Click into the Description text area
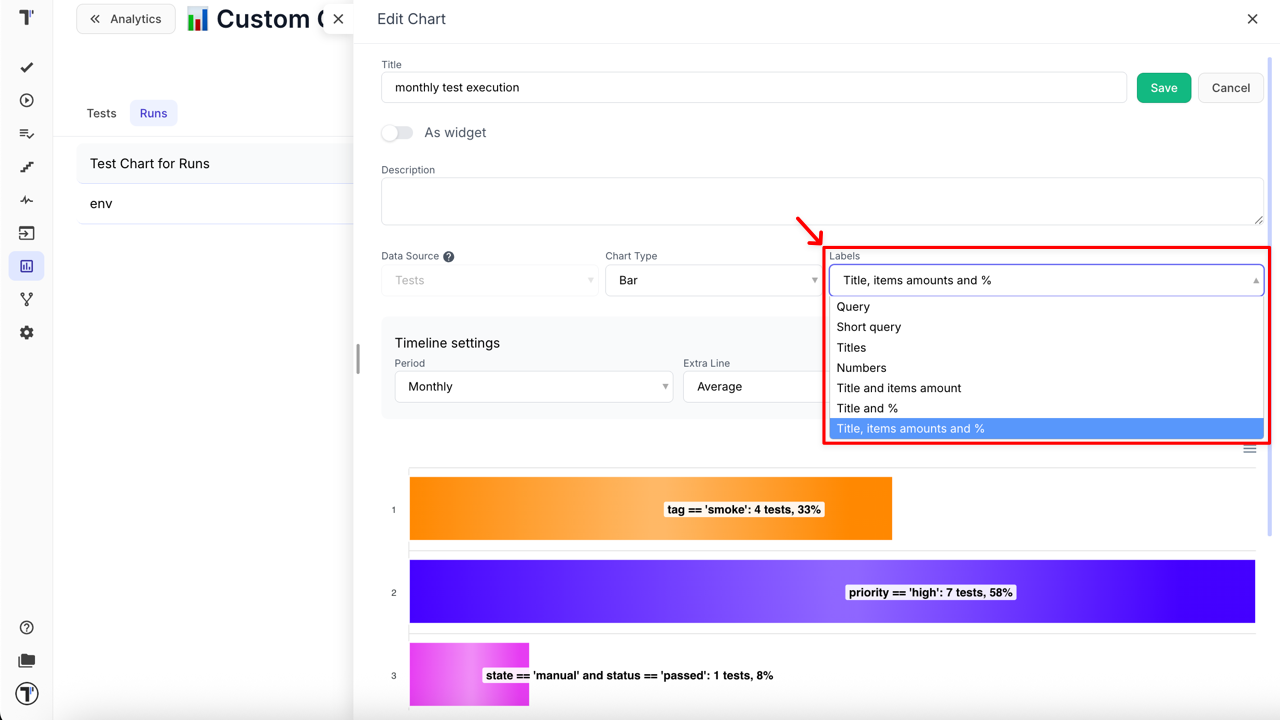1280x720 pixels. (821, 201)
